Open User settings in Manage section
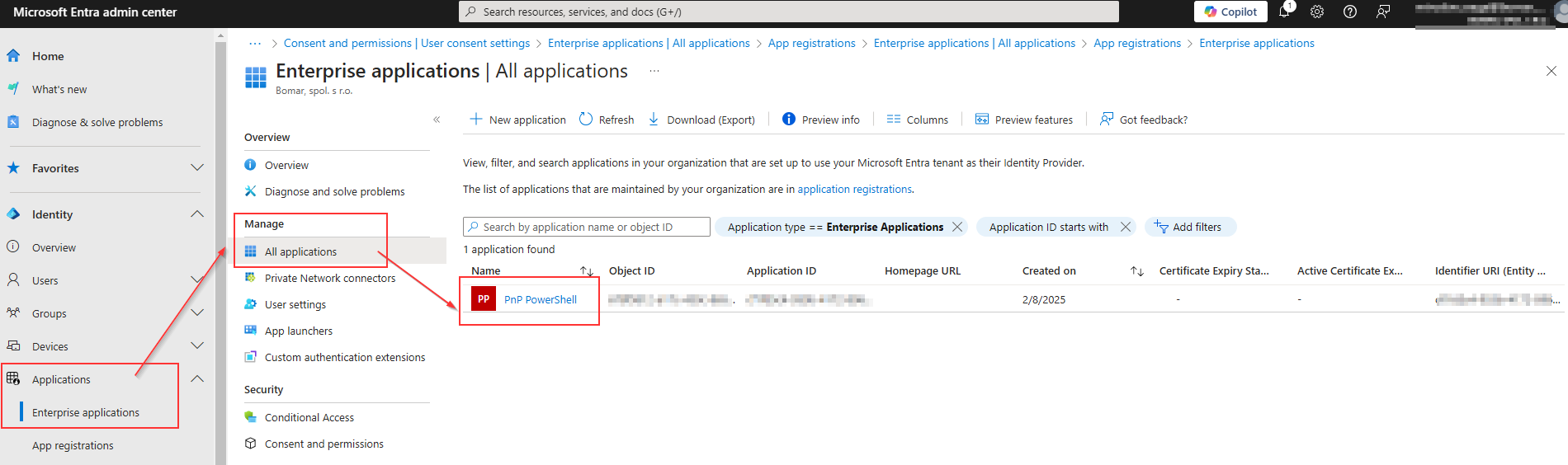Viewport: 1568px width, 465px height. pyautogui.click(x=295, y=304)
